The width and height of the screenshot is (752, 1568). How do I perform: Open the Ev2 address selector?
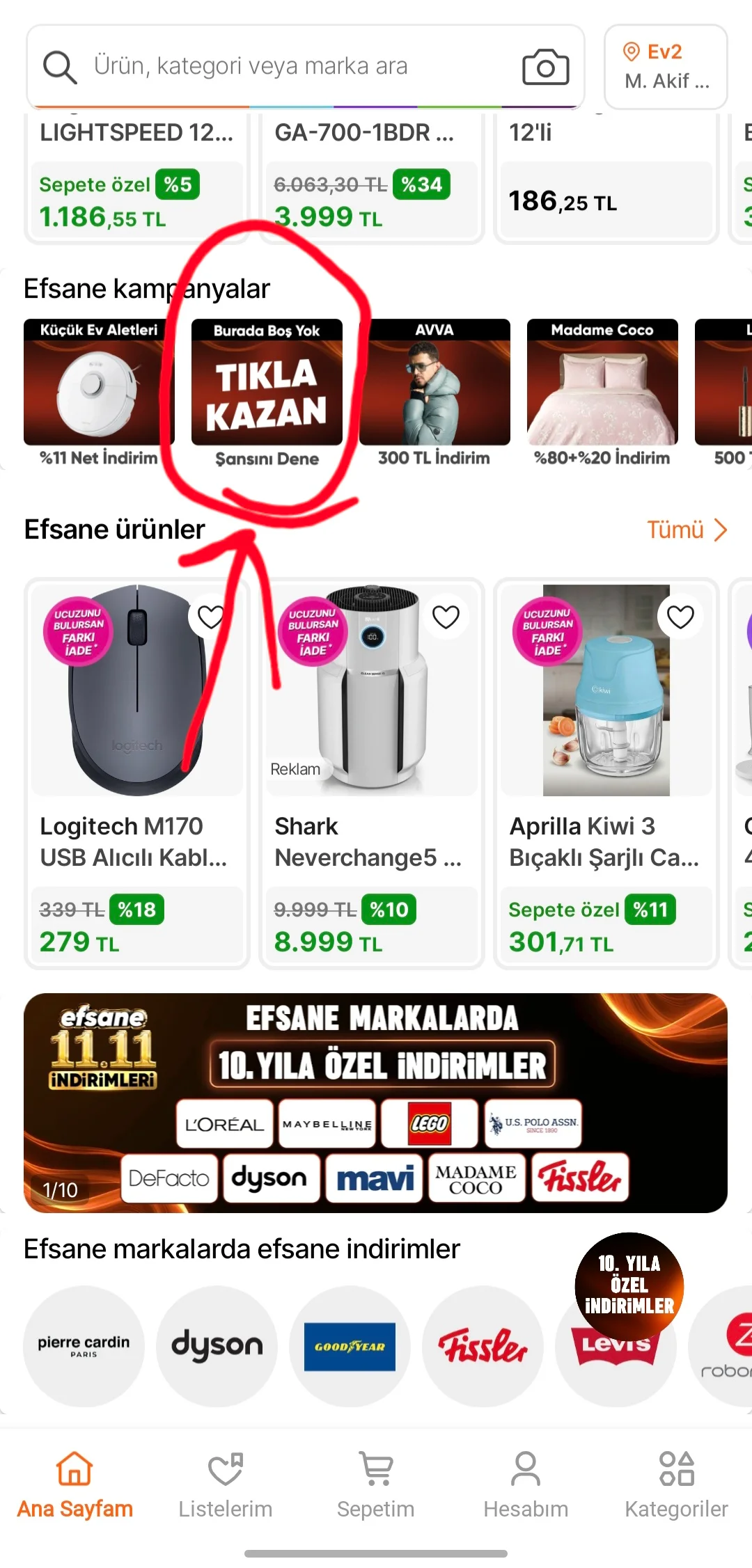point(666,67)
